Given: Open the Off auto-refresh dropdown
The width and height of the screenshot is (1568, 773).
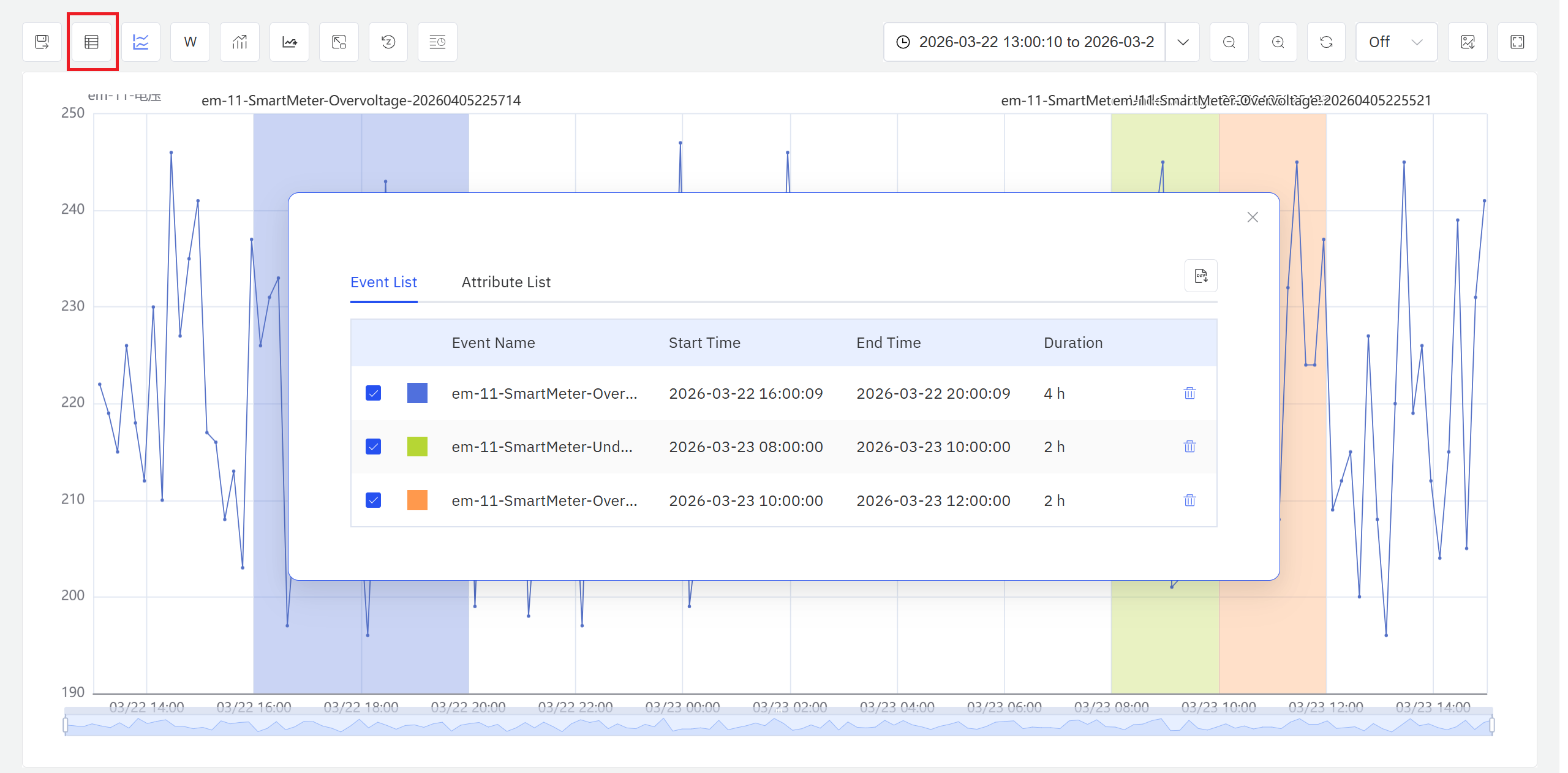Looking at the screenshot, I should tap(1396, 42).
